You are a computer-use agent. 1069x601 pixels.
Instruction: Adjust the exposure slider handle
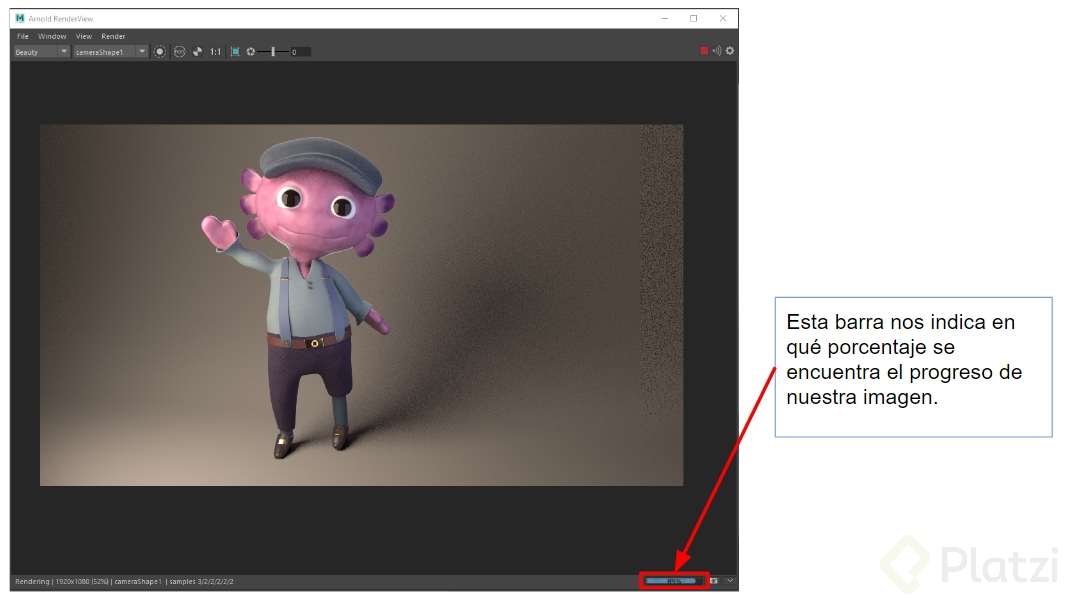273,52
